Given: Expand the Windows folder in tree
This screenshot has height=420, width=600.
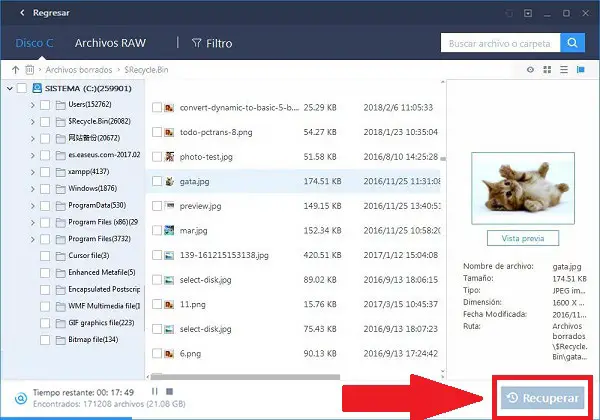Looking at the screenshot, I should 33,189.
